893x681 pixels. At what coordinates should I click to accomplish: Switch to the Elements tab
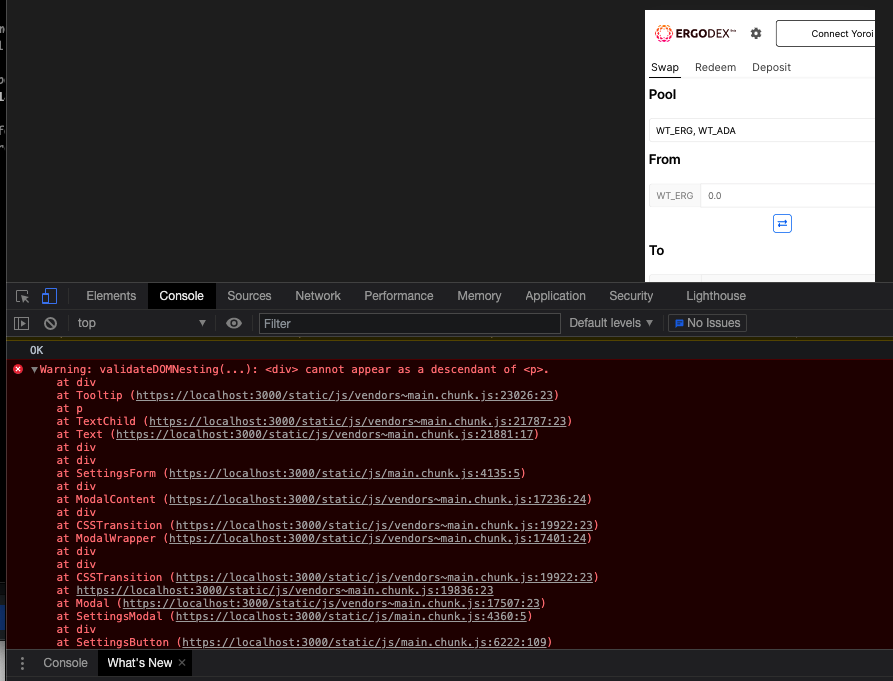tap(111, 296)
